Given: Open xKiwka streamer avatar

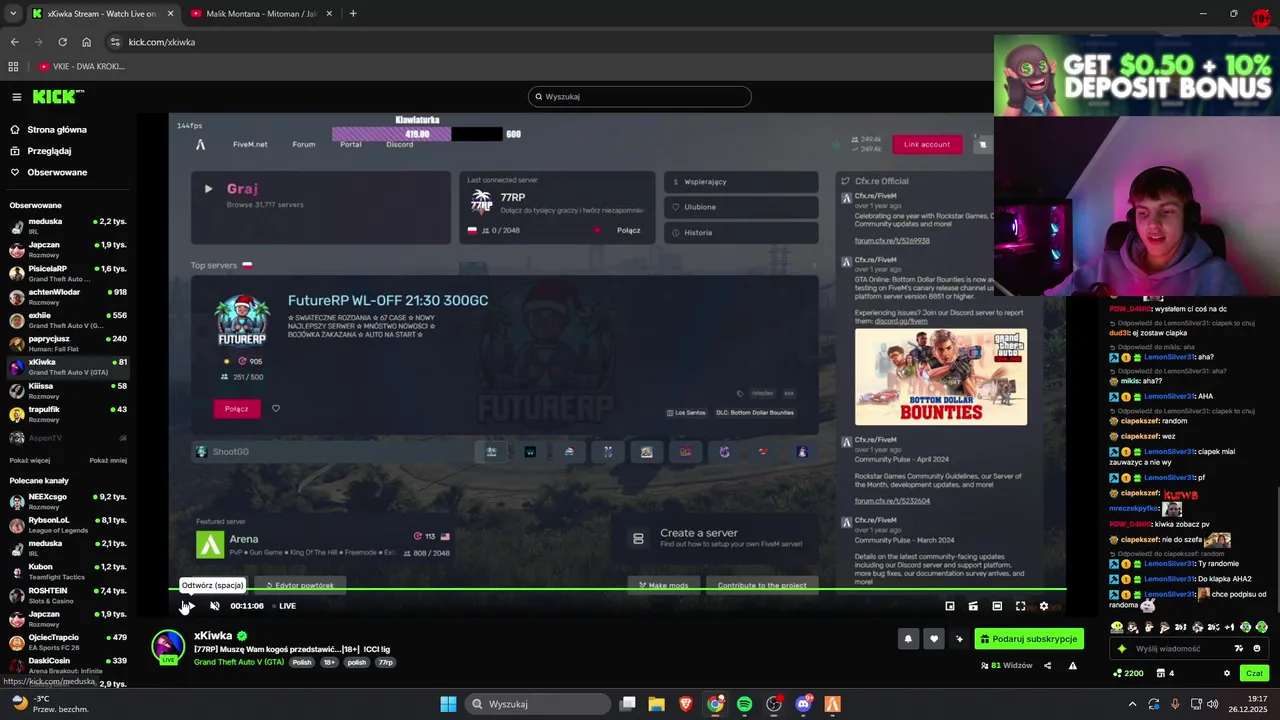Looking at the screenshot, I should pyautogui.click(x=168, y=646).
